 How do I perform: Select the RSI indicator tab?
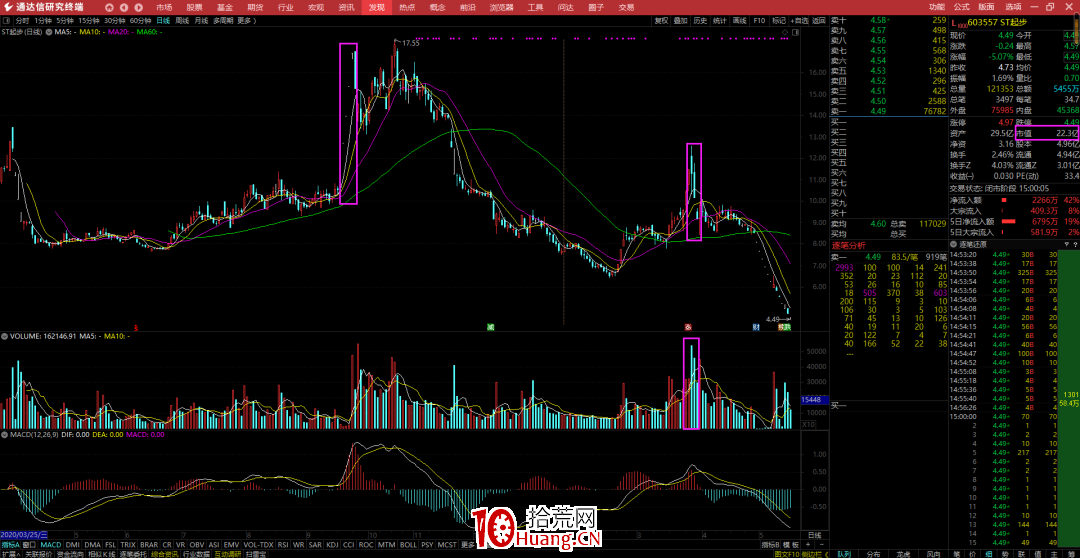(x=282, y=544)
